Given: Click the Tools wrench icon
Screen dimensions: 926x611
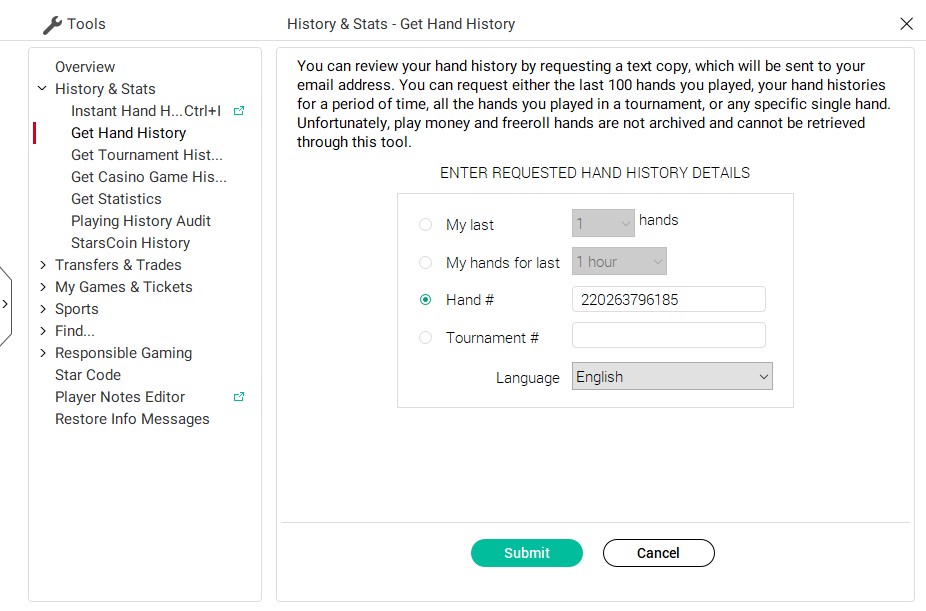Looking at the screenshot, I should pos(52,25).
